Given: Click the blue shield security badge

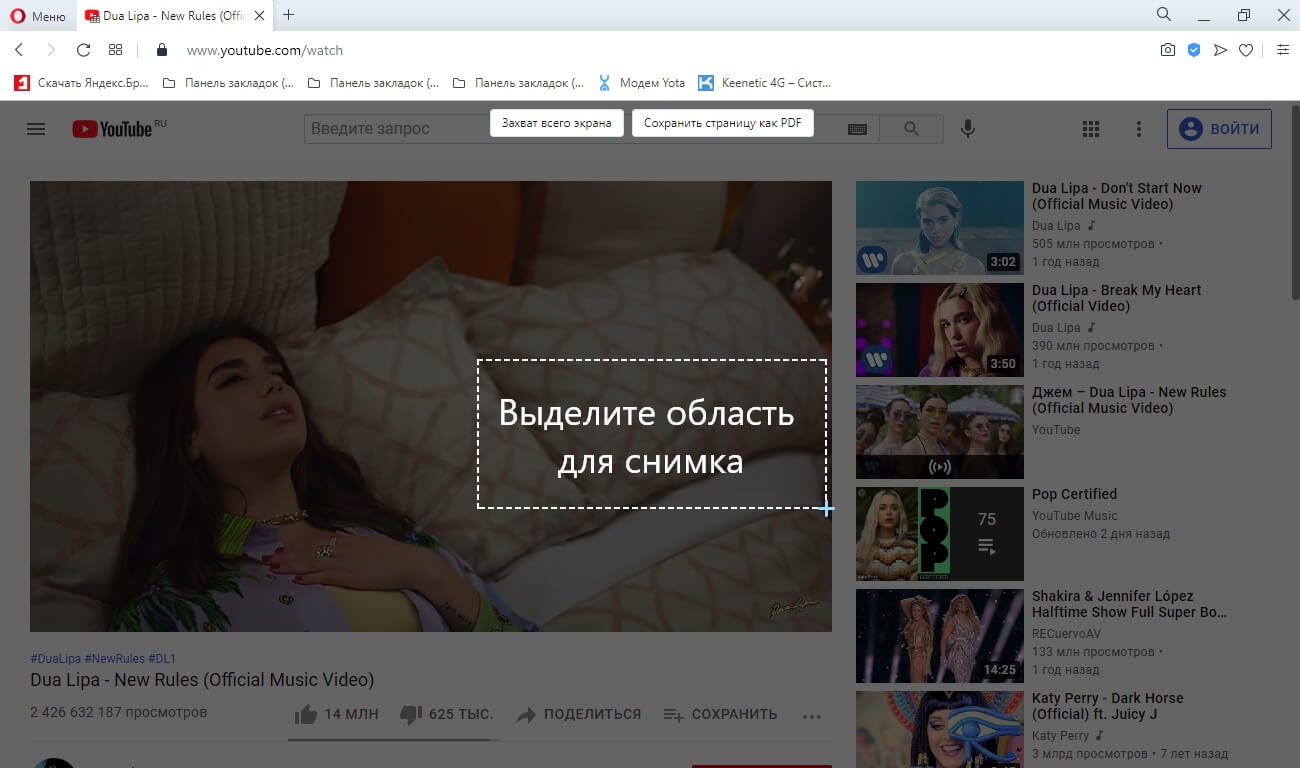Looking at the screenshot, I should tap(1193, 49).
